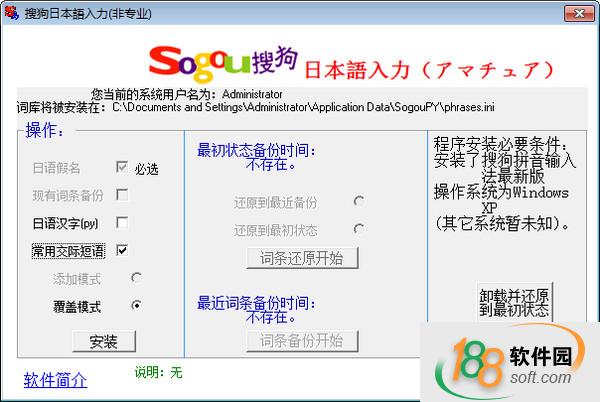This screenshot has width=600, height=402.
Task: Check the 日语汉字(py) checkbox
Action: pyautogui.click(x=122, y=223)
